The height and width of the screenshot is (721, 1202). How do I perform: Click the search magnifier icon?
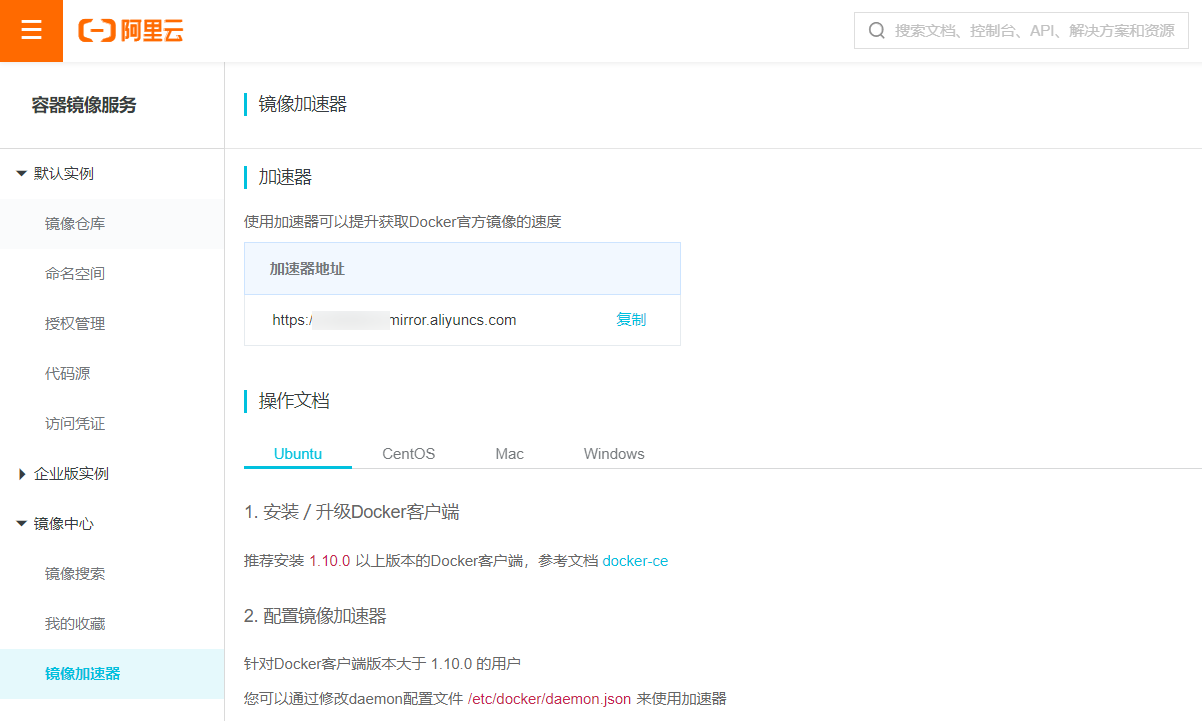click(x=877, y=31)
